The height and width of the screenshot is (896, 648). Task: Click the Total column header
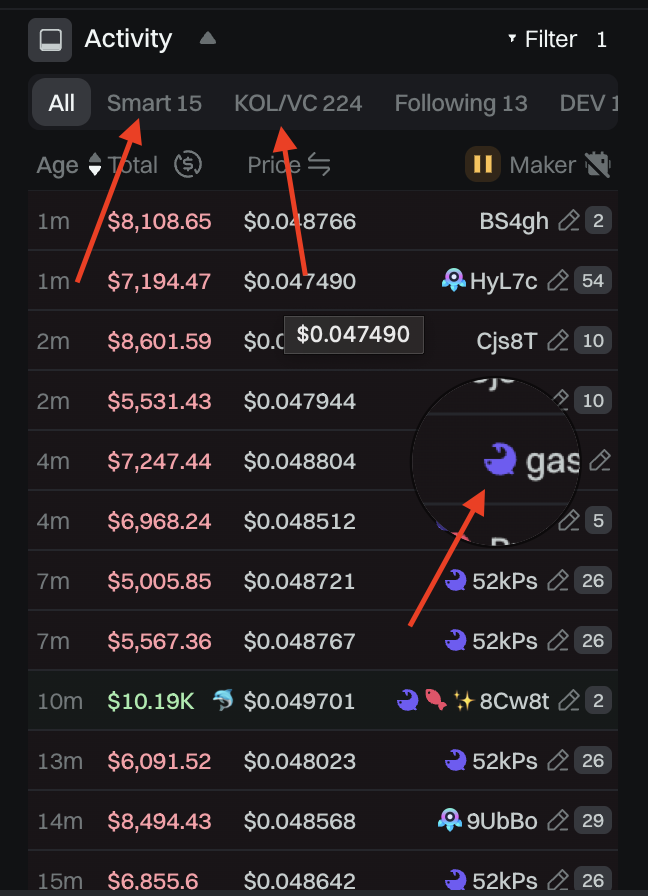(133, 165)
